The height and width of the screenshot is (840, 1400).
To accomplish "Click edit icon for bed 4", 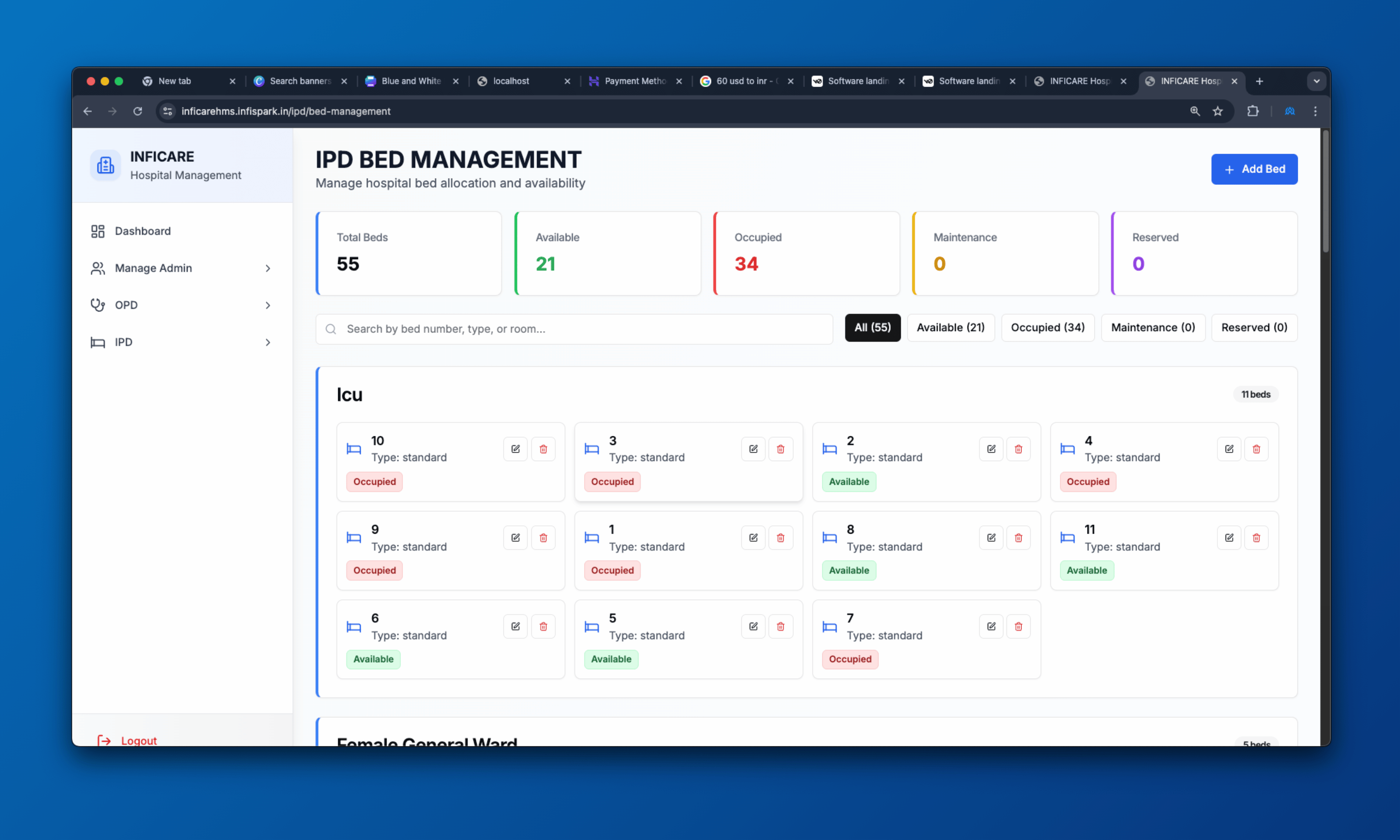I will [x=1229, y=449].
